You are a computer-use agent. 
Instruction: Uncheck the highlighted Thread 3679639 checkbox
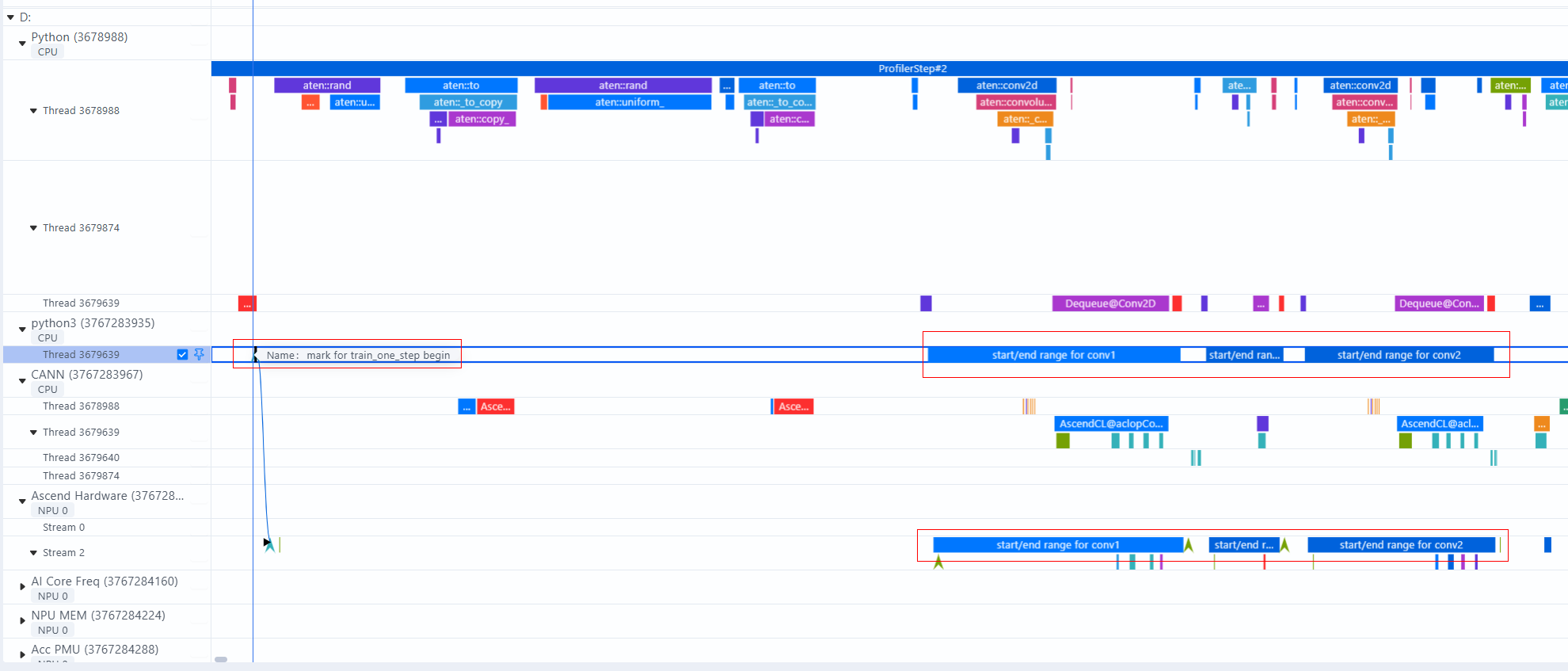point(182,355)
